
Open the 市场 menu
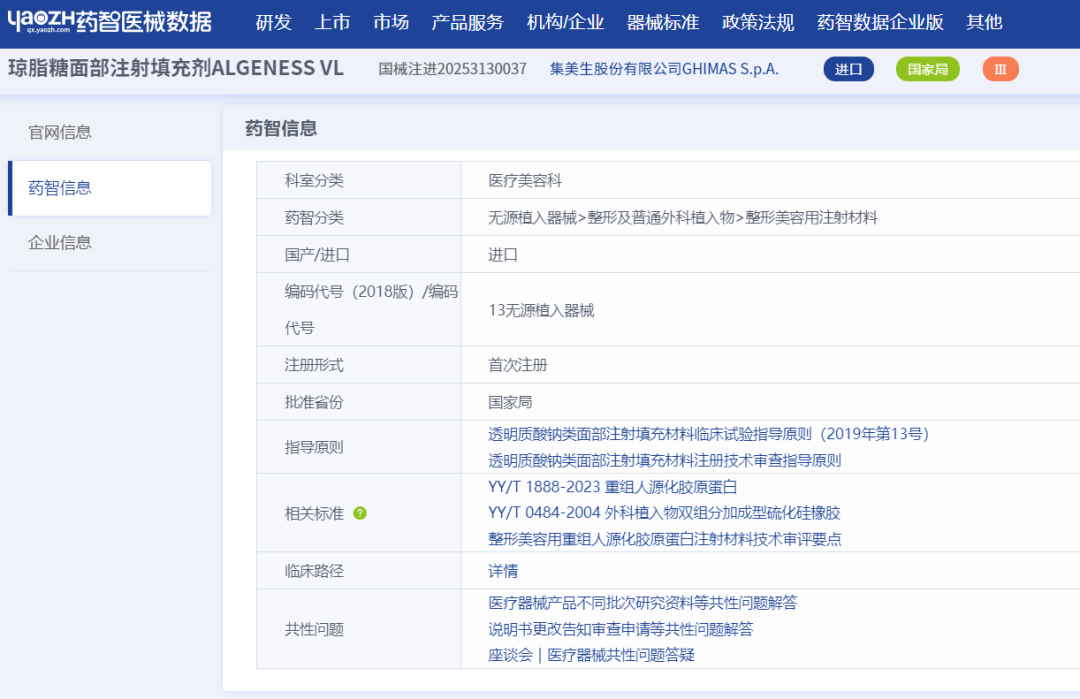click(x=391, y=22)
